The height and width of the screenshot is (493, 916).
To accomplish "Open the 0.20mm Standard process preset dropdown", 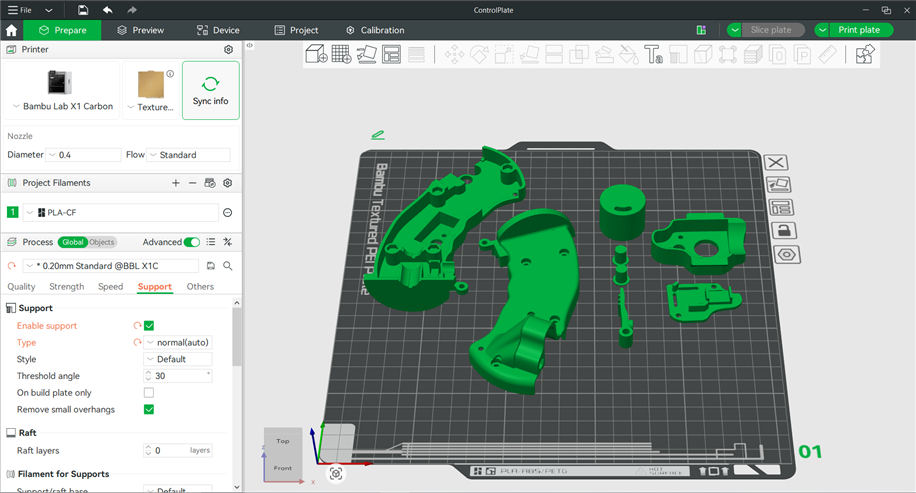I will (111, 266).
